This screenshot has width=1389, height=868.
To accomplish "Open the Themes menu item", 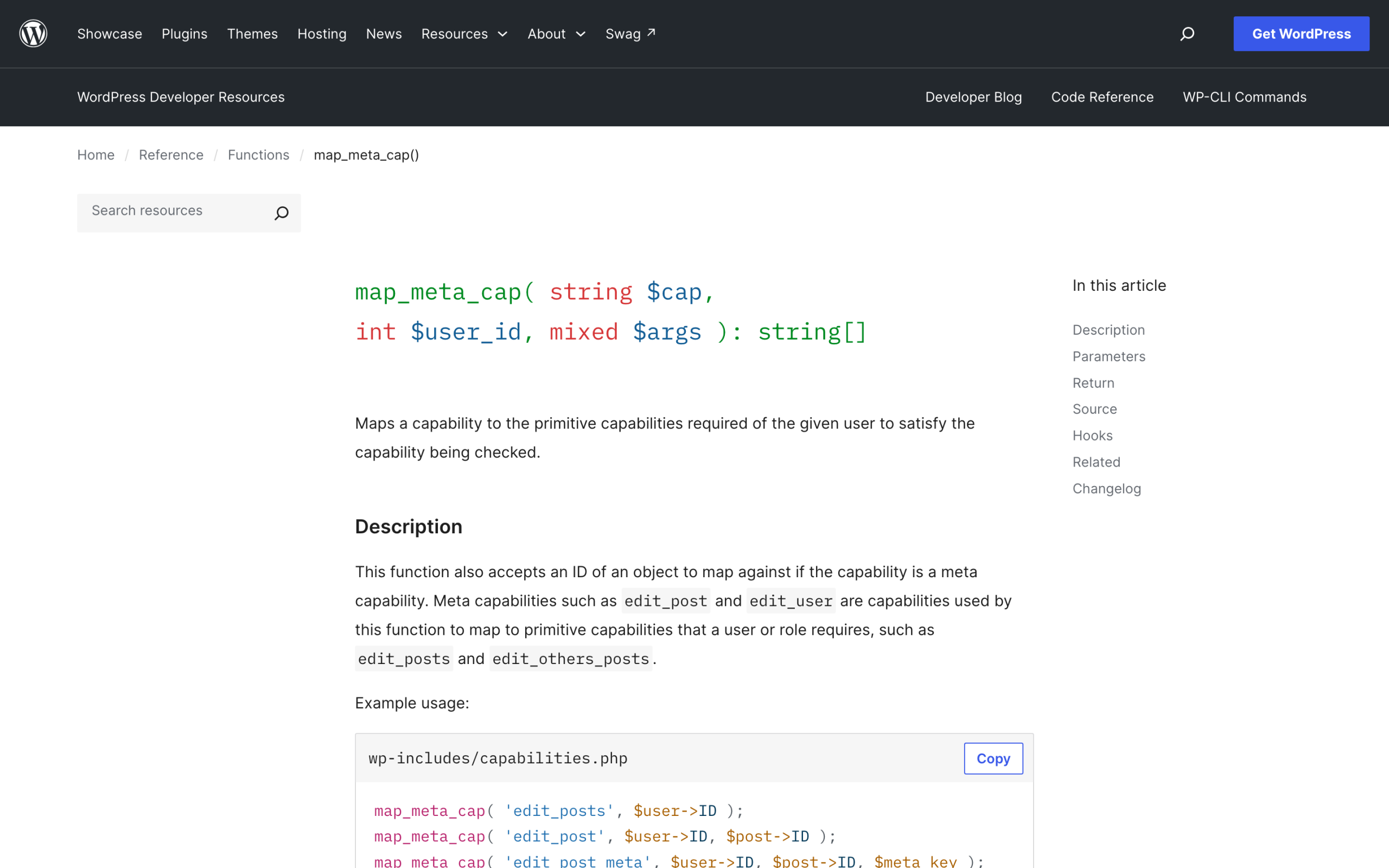I will point(252,34).
